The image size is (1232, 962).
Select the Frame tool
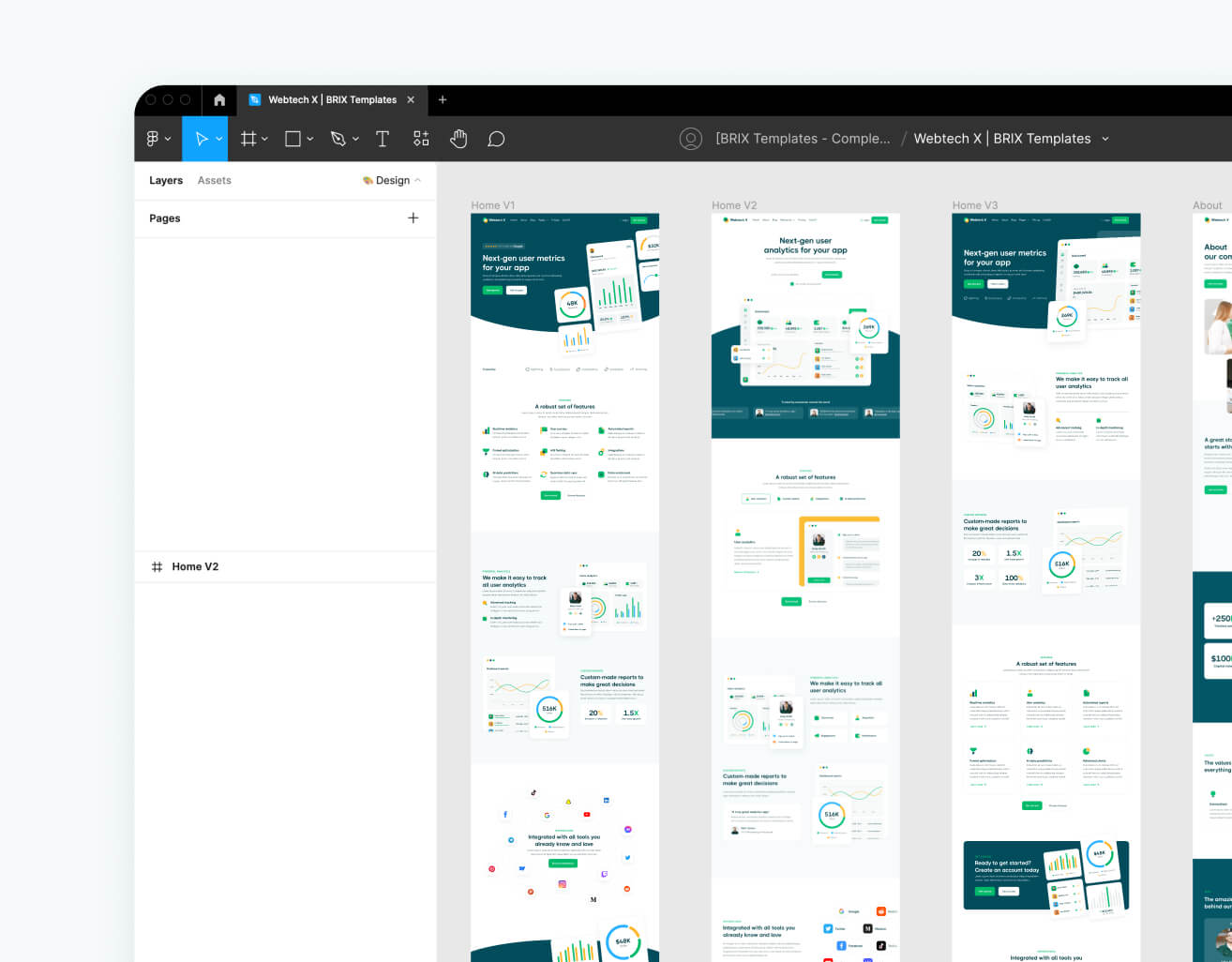pyautogui.click(x=248, y=138)
